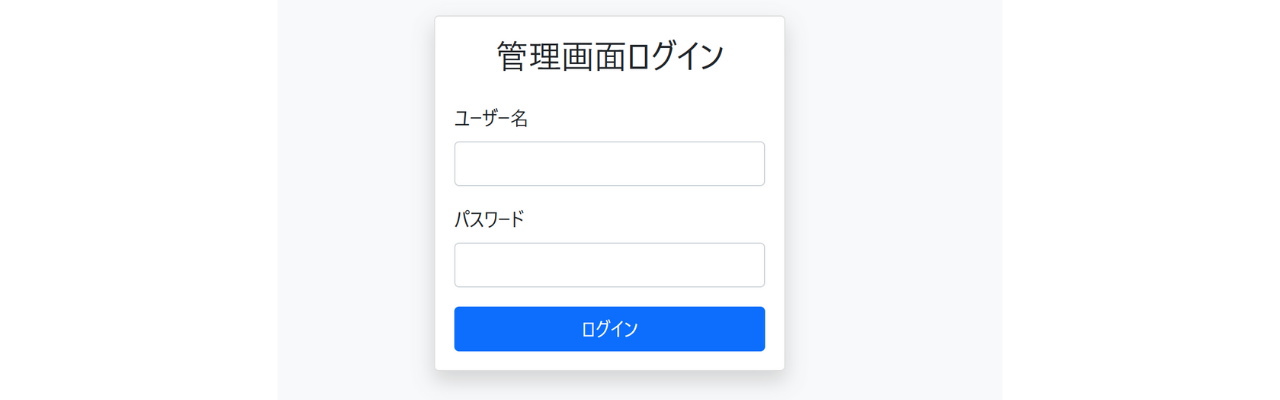Click the login card title text

pyautogui.click(x=610, y=56)
